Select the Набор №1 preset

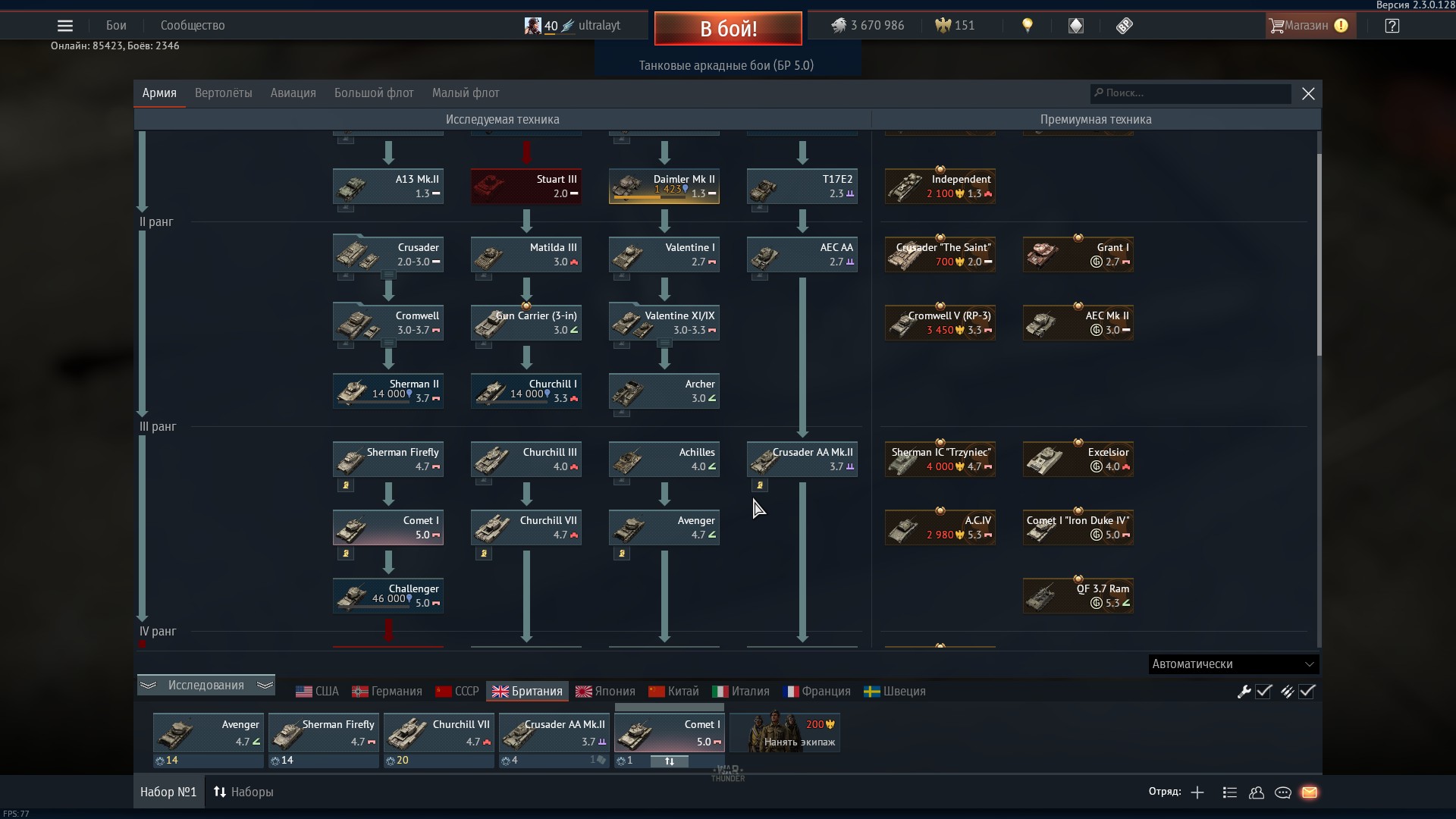168,792
